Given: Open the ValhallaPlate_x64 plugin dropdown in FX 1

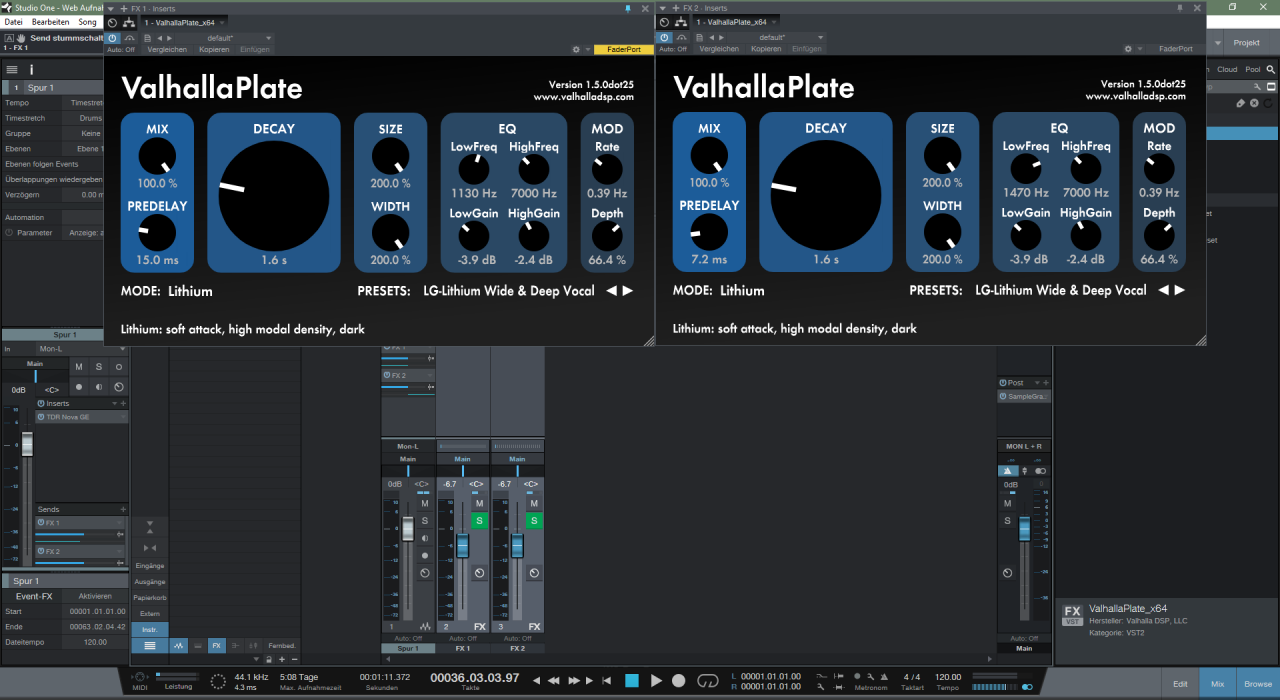Looking at the screenshot, I should [183, 22].
